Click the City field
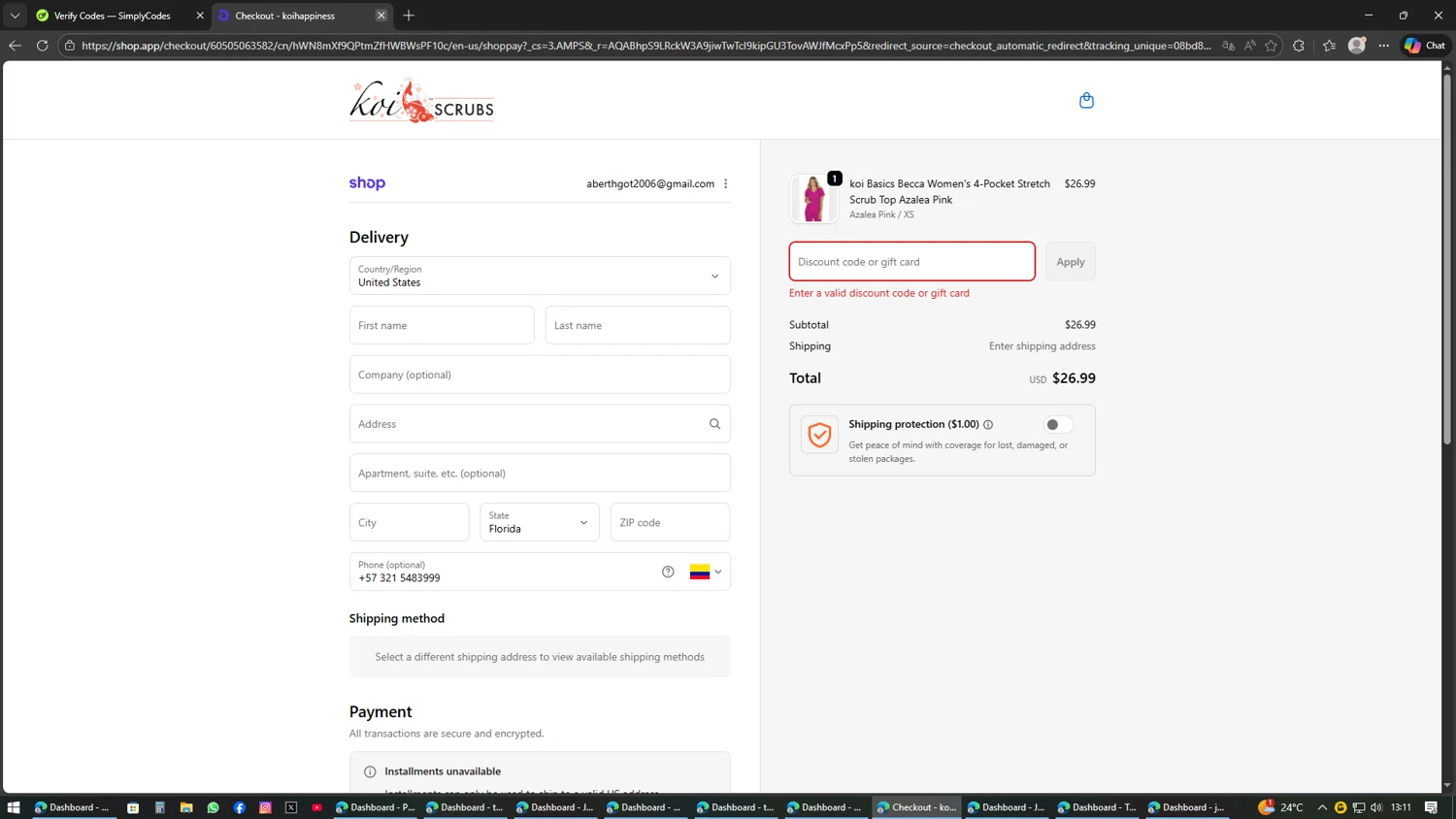The width and height of the screenshot is (1456, 819). tap(409, 522)
